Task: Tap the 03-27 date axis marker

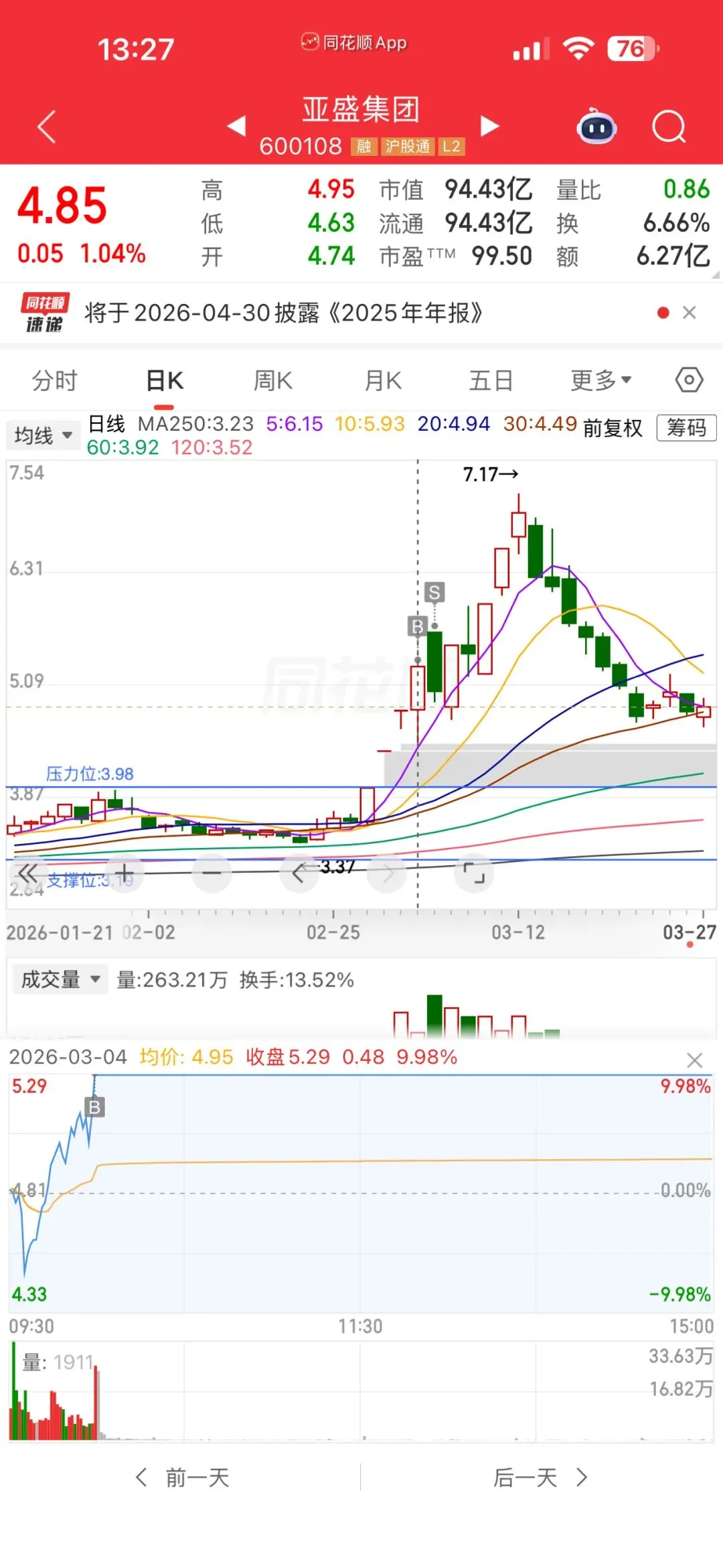Action: tap(690, 932)
